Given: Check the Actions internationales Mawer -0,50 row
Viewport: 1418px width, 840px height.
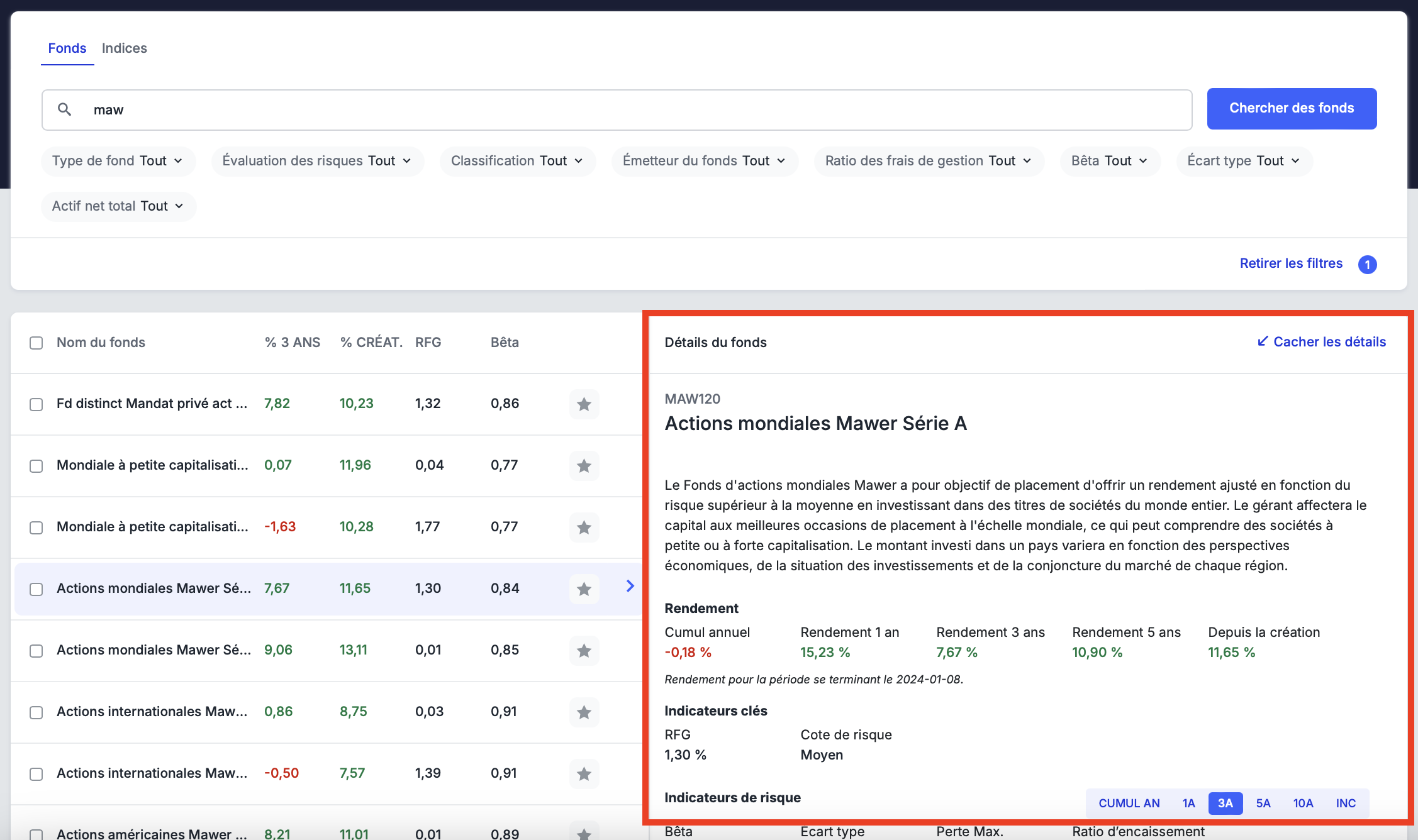Looking at the screenshot, I should pyautogui.click(x=36, y=774).
